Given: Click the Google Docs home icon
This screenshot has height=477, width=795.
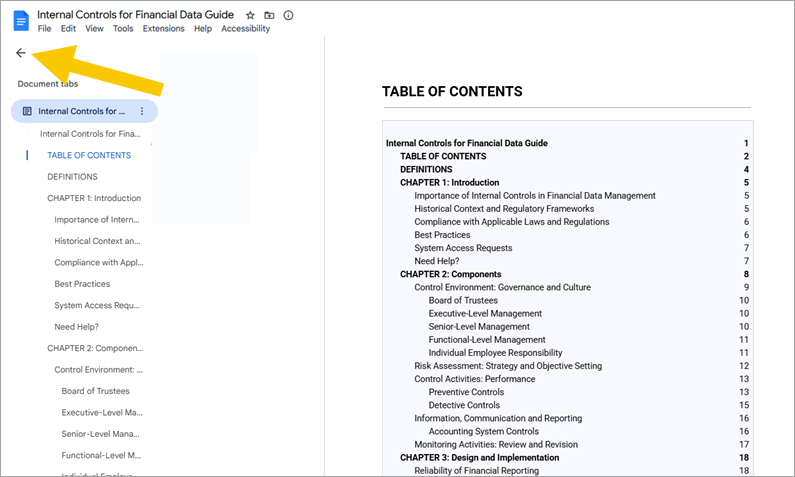Looking at the screenshot, I should [x=20, y=21].
